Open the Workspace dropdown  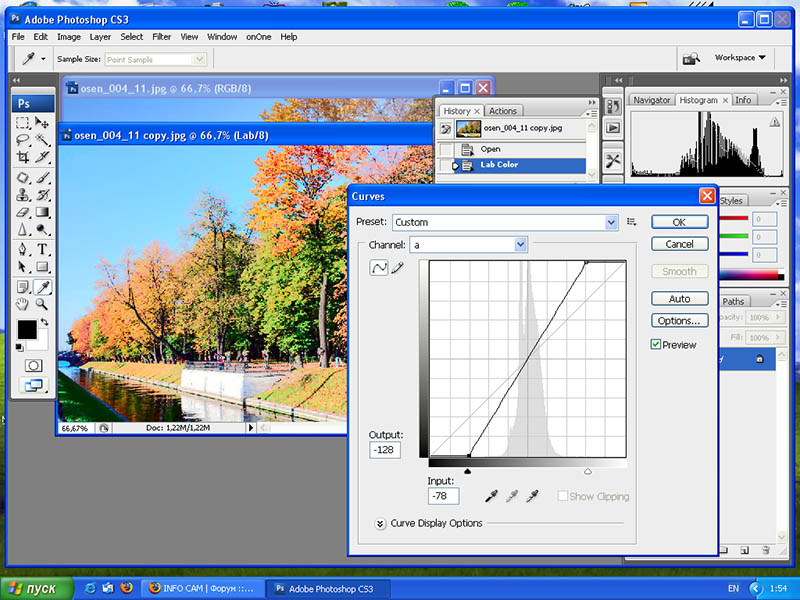pos(740,58)
